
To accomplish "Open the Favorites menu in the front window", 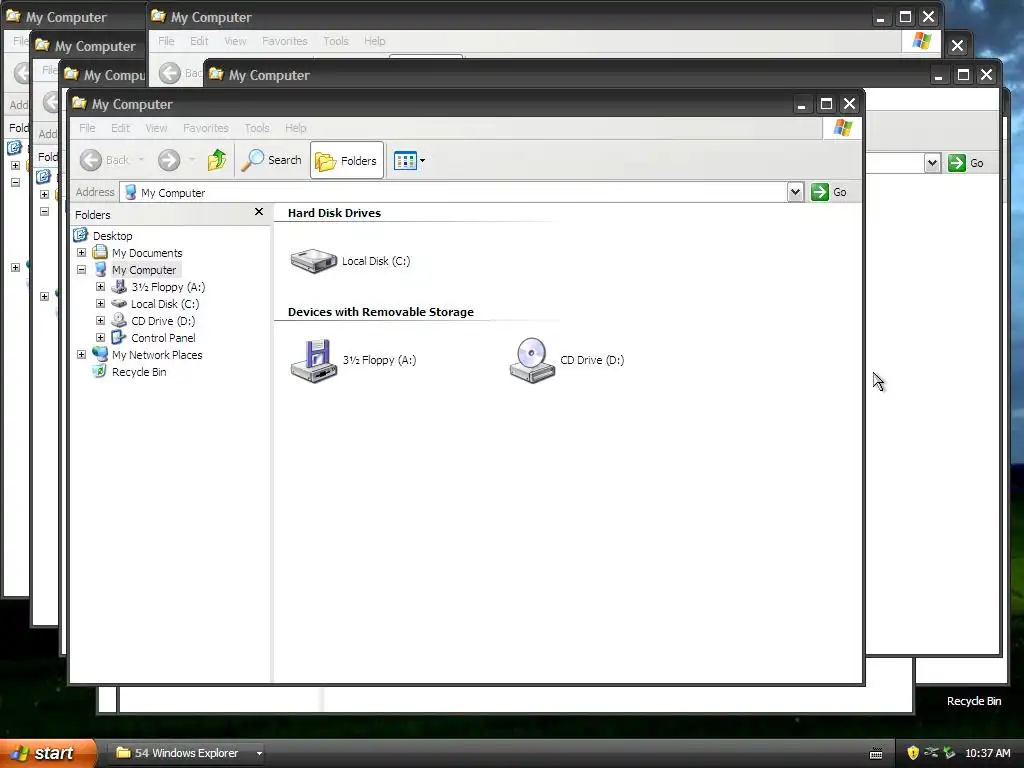I will (206, 128).
